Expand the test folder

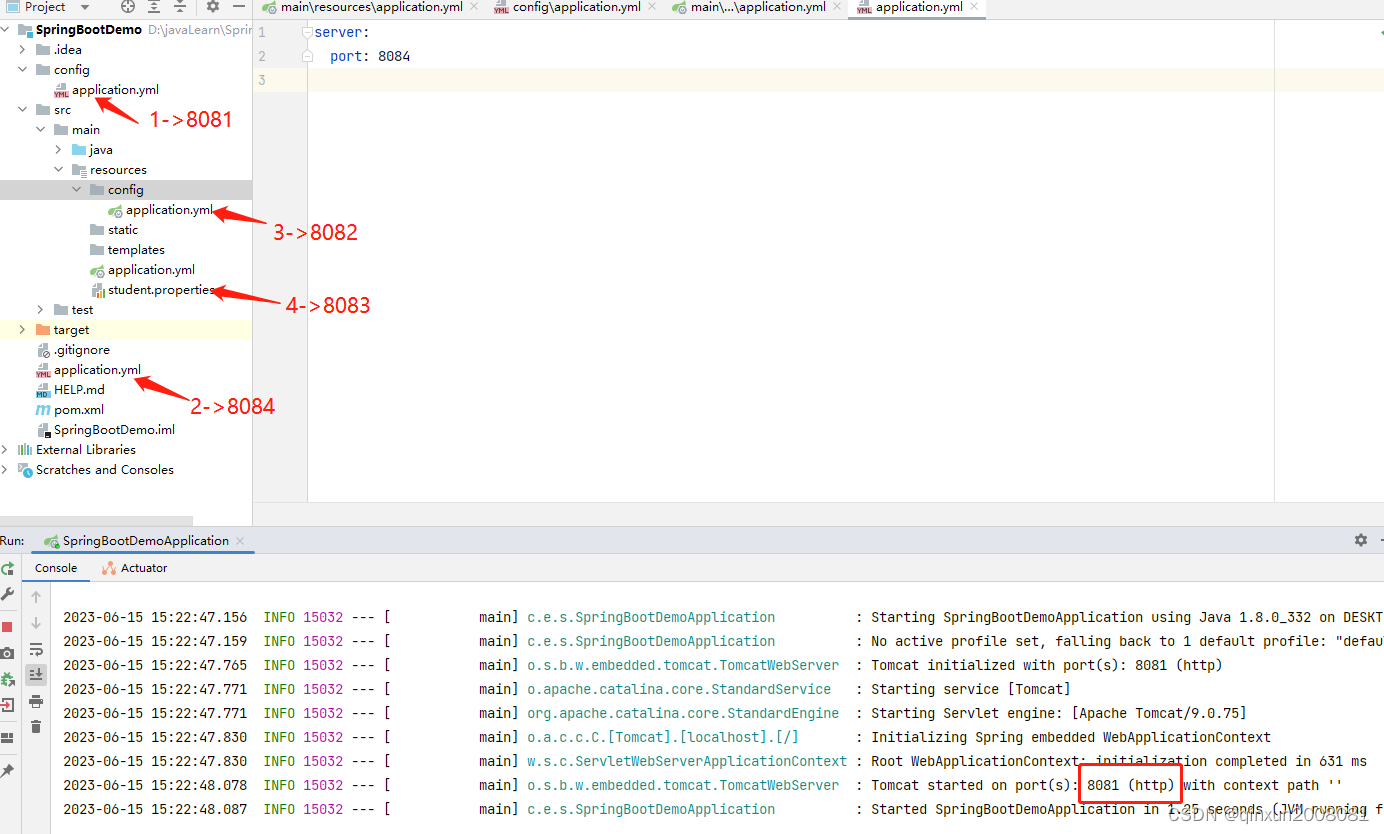click(41, 310)
